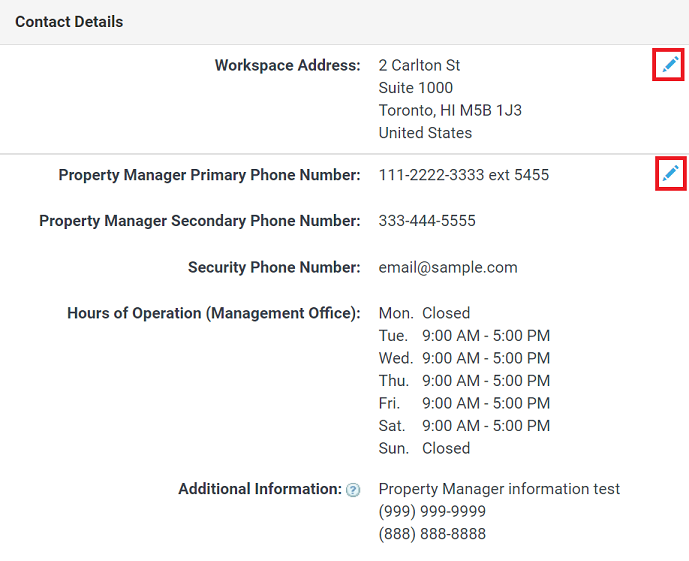Click the Security Phone Number label
This screenshot has height=561, width=689.
(274, 267)
